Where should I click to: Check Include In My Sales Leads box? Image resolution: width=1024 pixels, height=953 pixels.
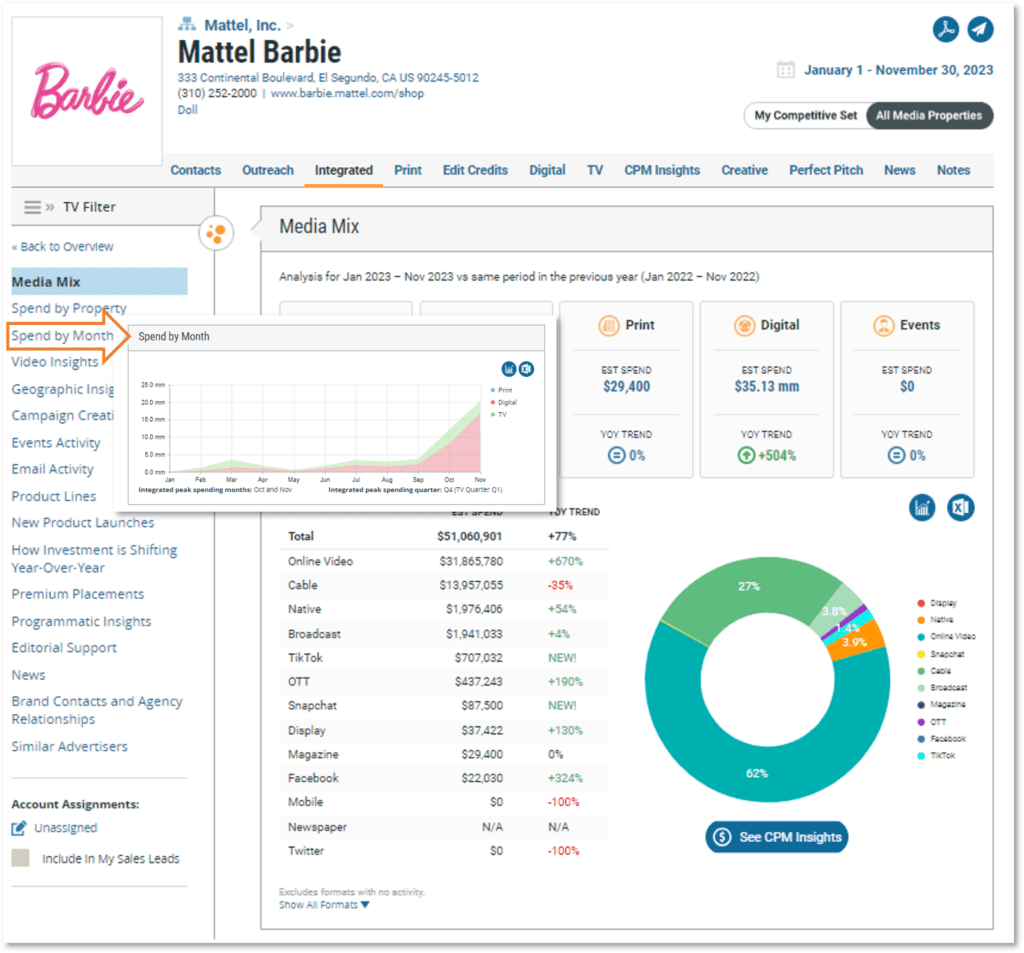point(20,858)
